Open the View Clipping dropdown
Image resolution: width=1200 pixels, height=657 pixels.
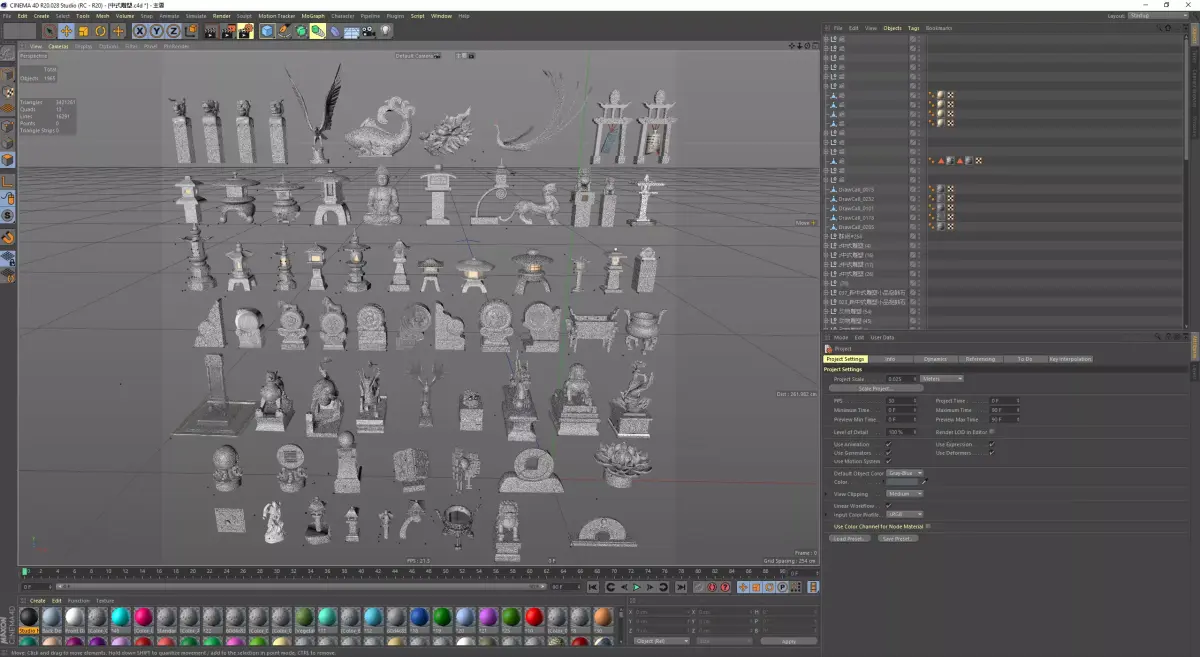point(905,494)
